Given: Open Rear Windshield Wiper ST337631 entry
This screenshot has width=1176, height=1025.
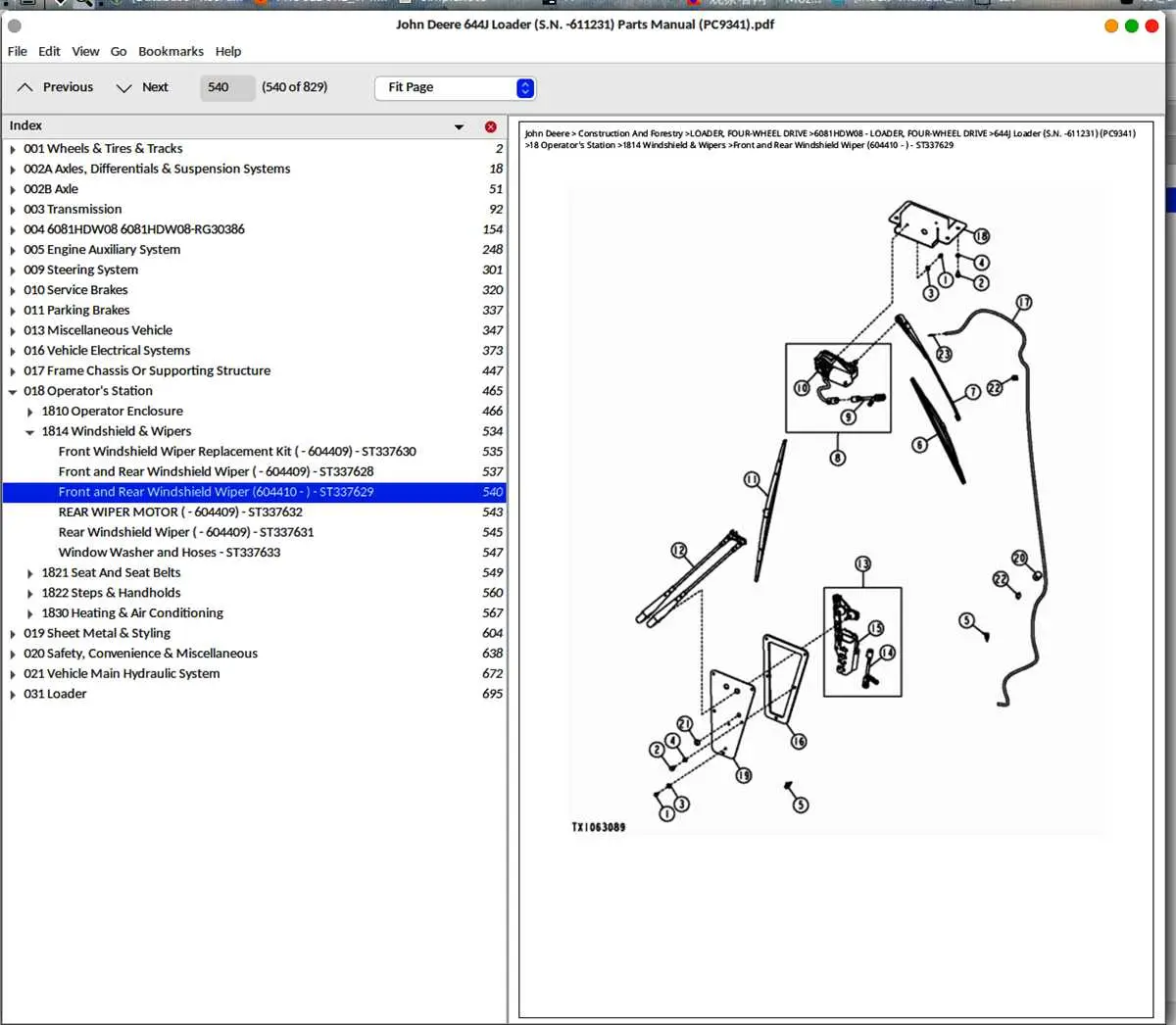Looking at the screenshot, I should [186, 532].
